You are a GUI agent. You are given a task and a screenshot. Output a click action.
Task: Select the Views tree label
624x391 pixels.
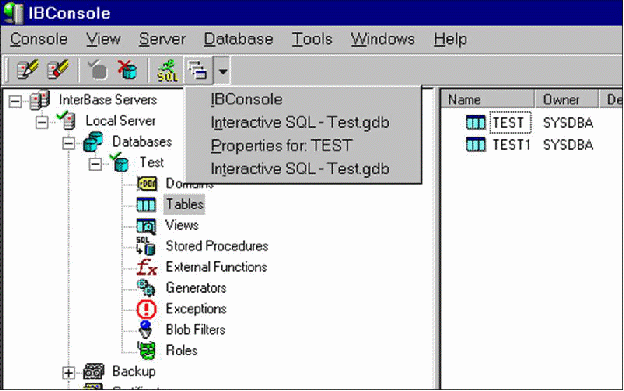tap(182, 225)
